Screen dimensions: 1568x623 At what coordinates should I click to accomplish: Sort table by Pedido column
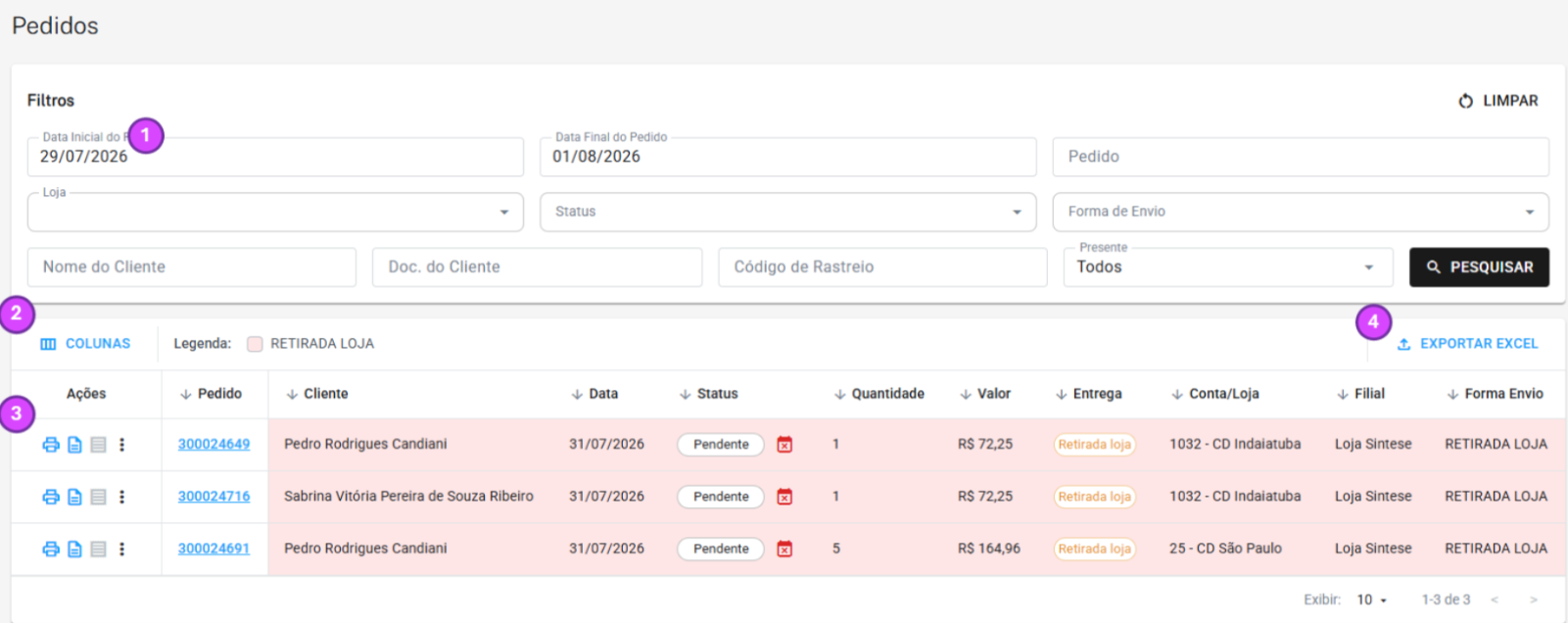[x=211, y=394]
